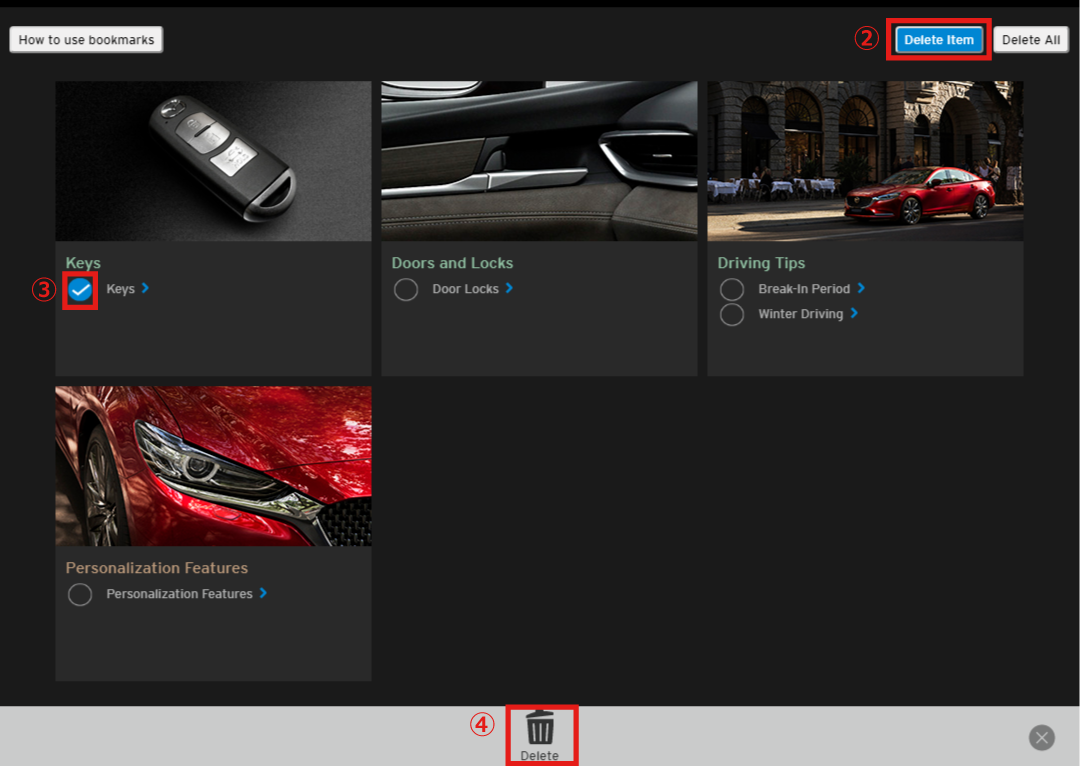
Task: Select the Winter Driving bookmark circle
Action: coord(732,314)
